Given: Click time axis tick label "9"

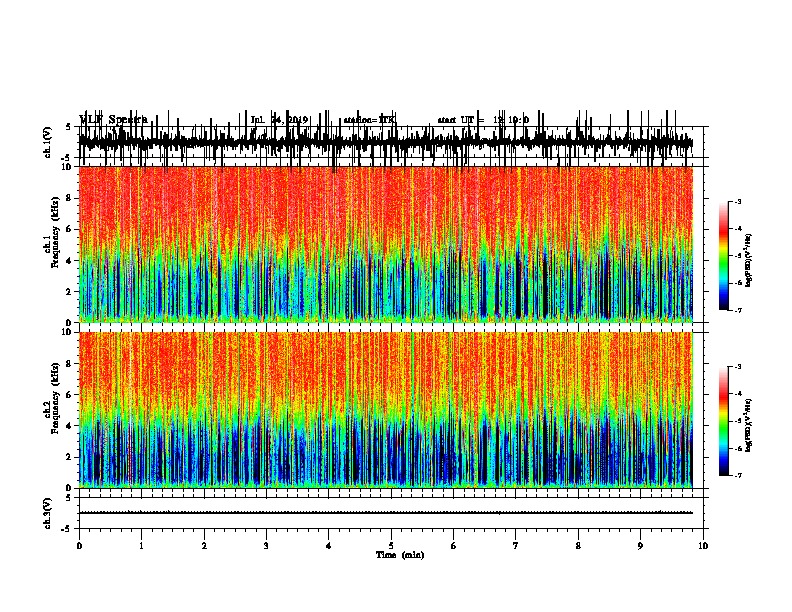Looking at the screenshot, I should [640, 546].
